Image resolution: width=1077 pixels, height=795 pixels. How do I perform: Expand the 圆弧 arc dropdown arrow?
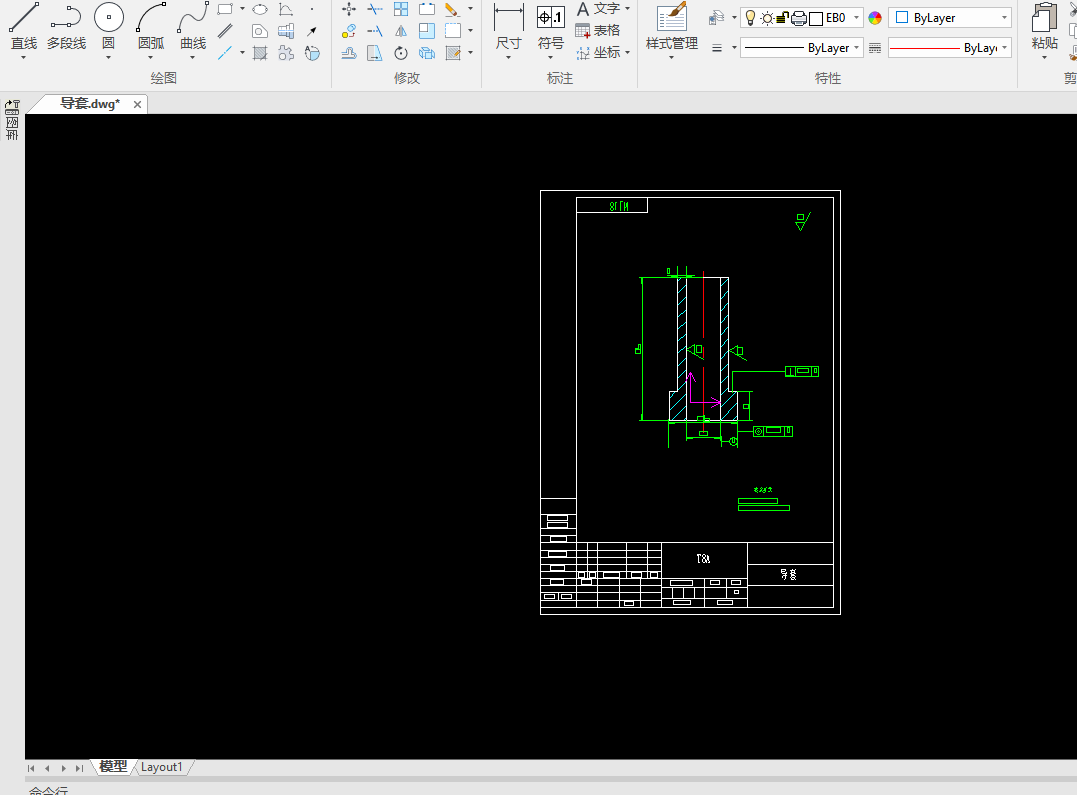150,58
